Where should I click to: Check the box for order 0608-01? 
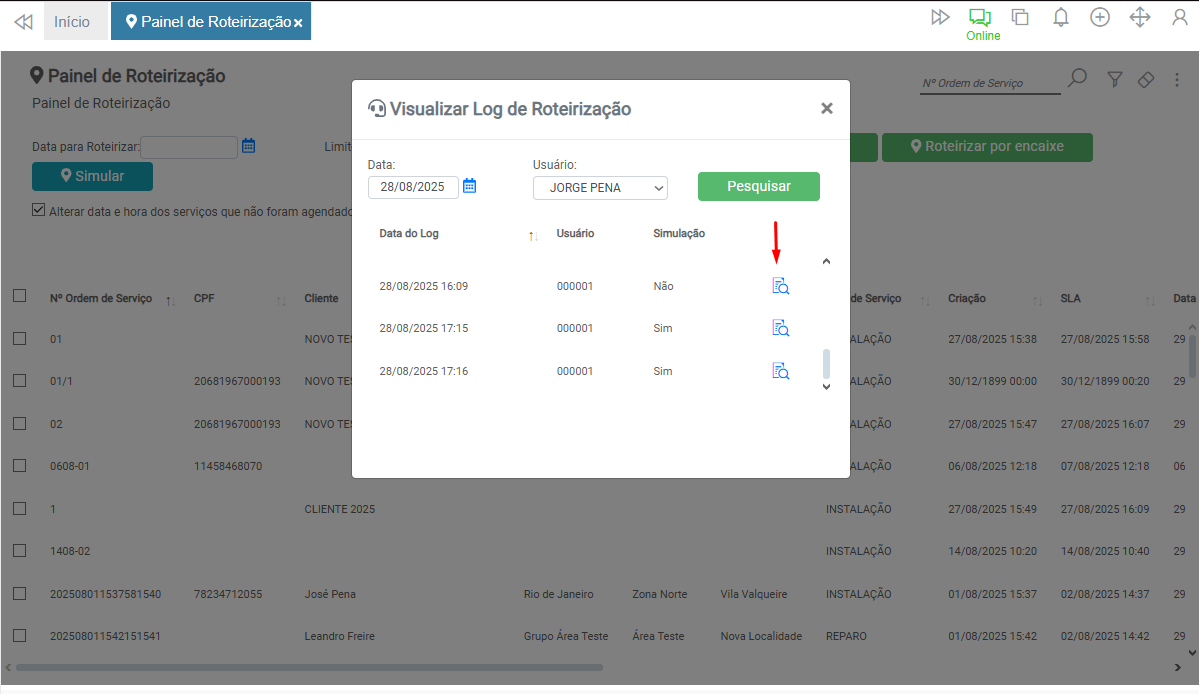click(x=19, y=466)
